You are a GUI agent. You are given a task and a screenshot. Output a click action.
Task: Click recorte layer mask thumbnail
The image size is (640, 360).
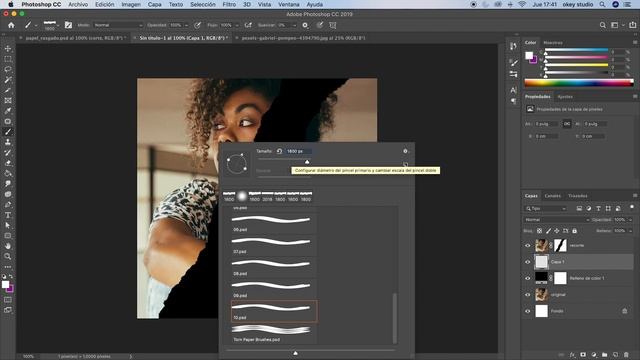[560, 245]
